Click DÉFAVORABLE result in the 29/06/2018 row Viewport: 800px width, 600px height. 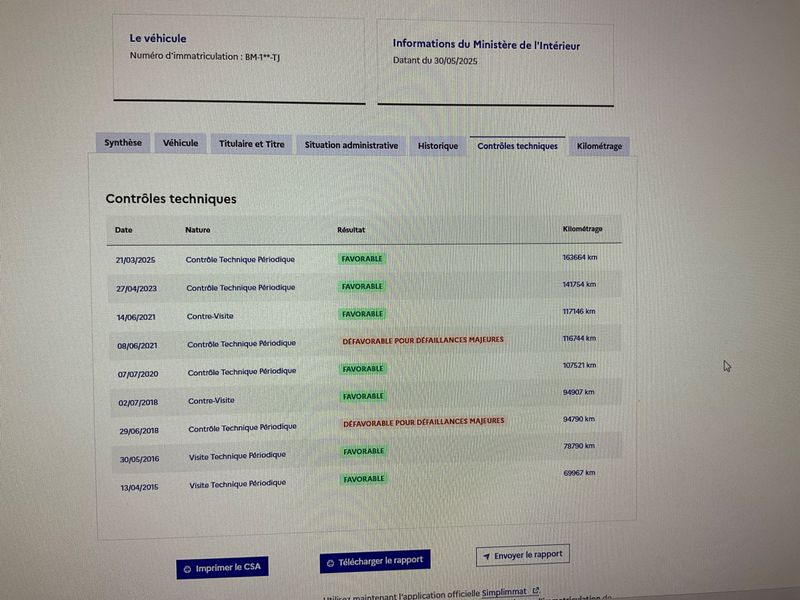tap(423, 422)
